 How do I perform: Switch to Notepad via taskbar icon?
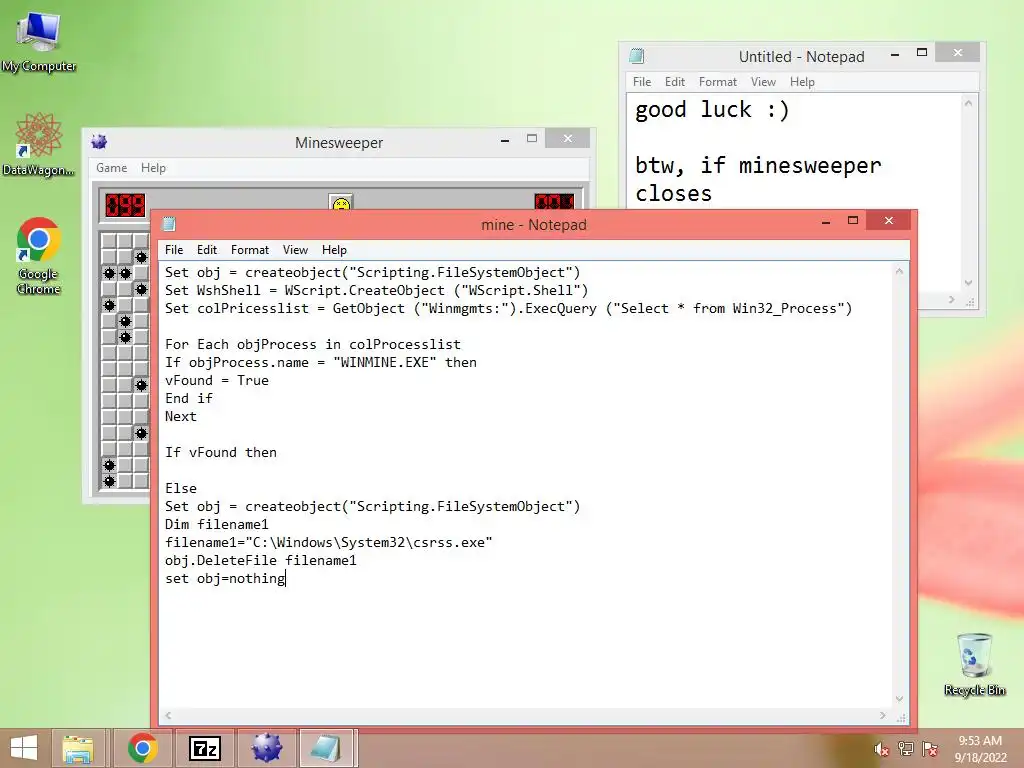pos(327,748)
